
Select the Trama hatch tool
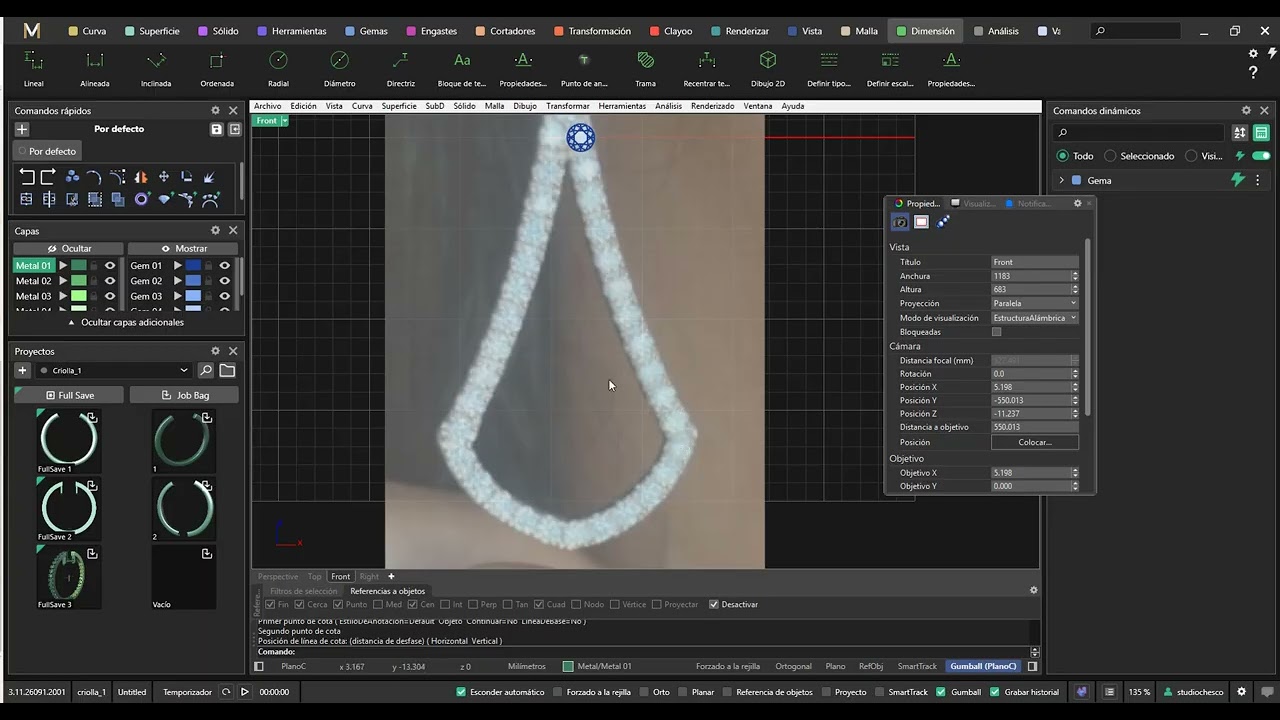point(645,68)
